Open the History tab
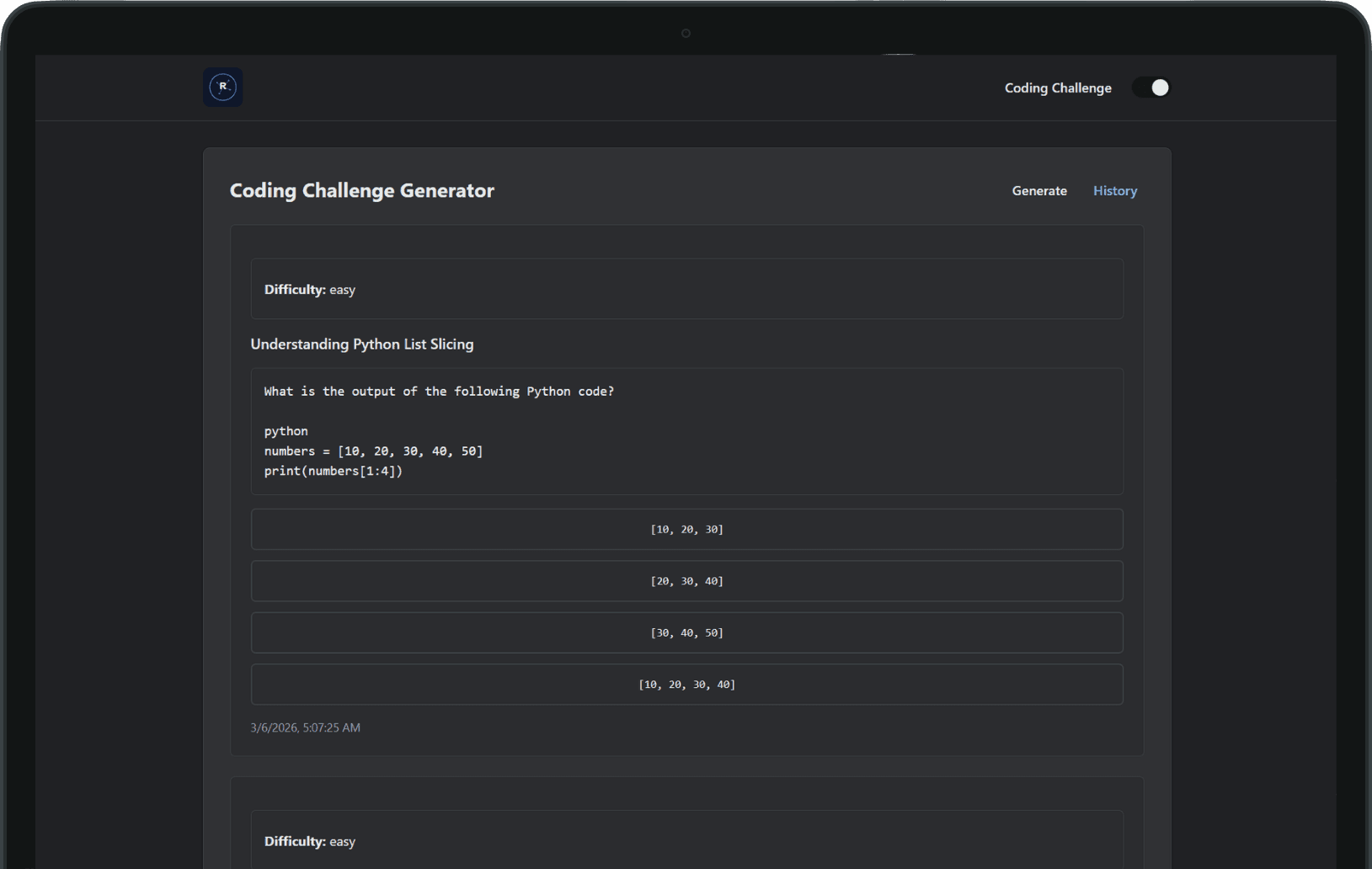Image resolution: width=1372 pixels, height=869 pixels. [x=1115, y=190]
